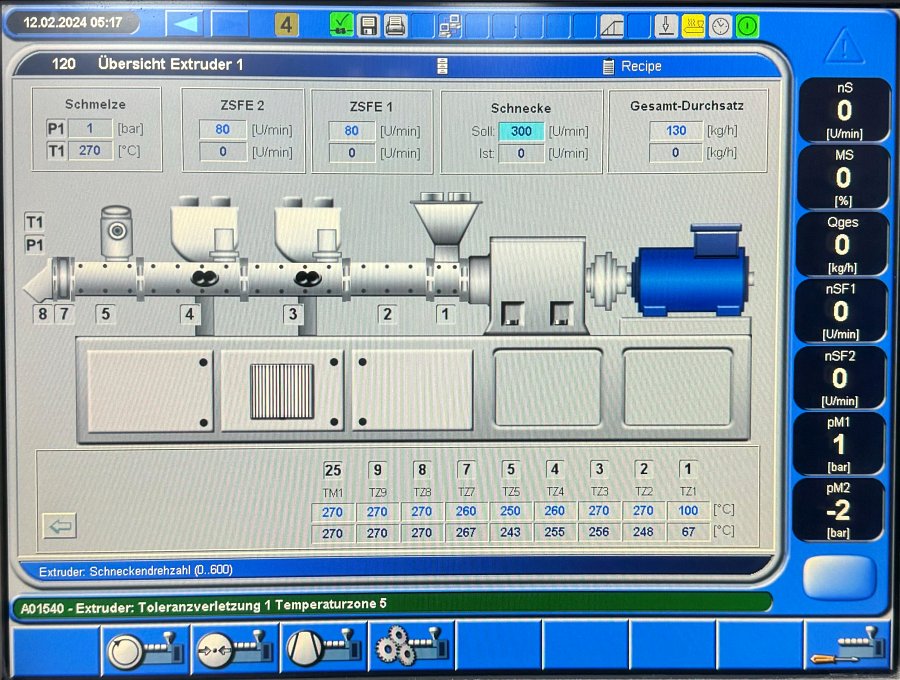Click the left arrow button in temperature panel
The width and height of the screenshot is (900, 680).
(x=60, y=525)
